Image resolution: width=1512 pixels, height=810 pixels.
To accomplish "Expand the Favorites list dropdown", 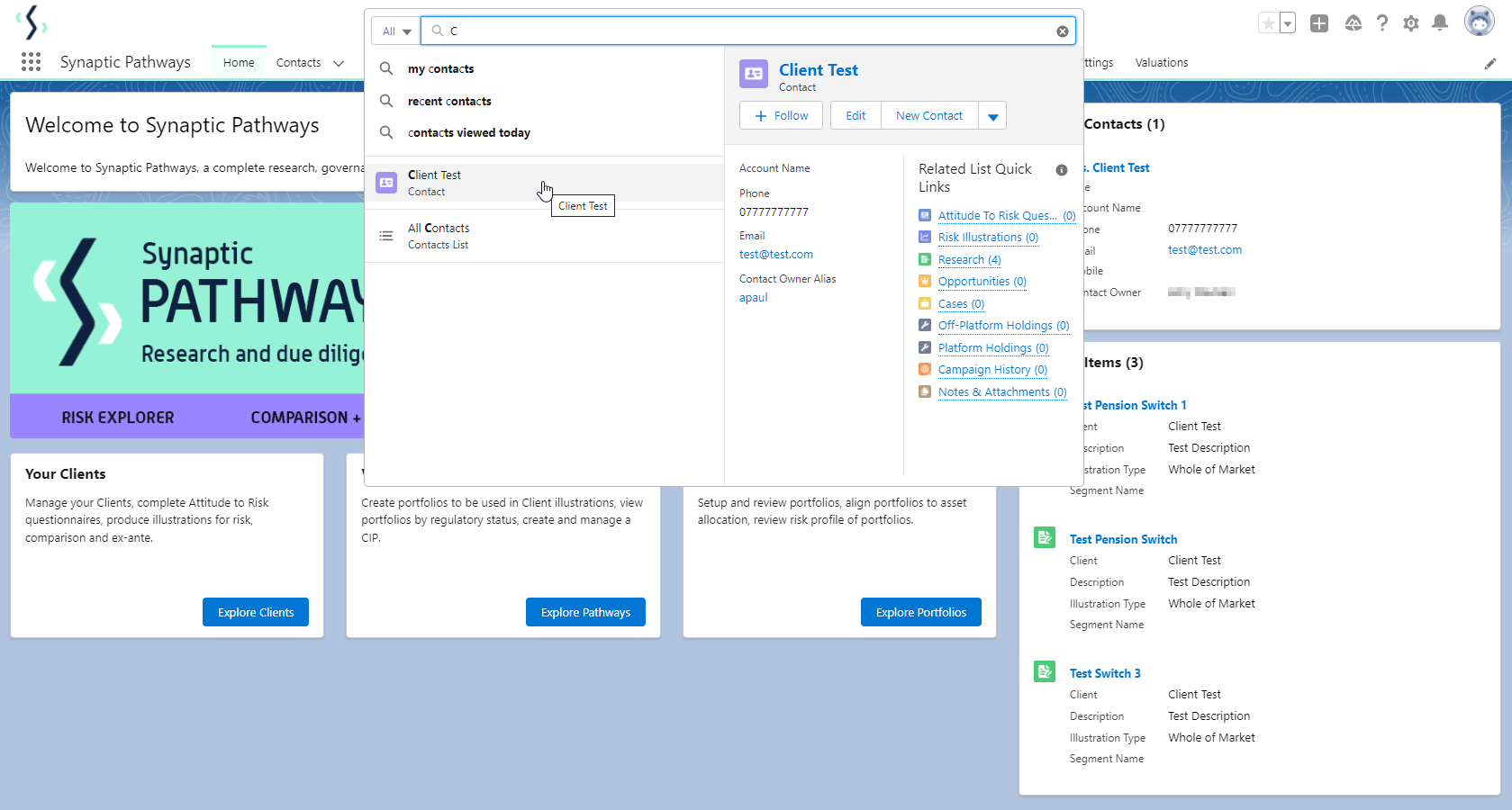I will tap(1288, 23).
